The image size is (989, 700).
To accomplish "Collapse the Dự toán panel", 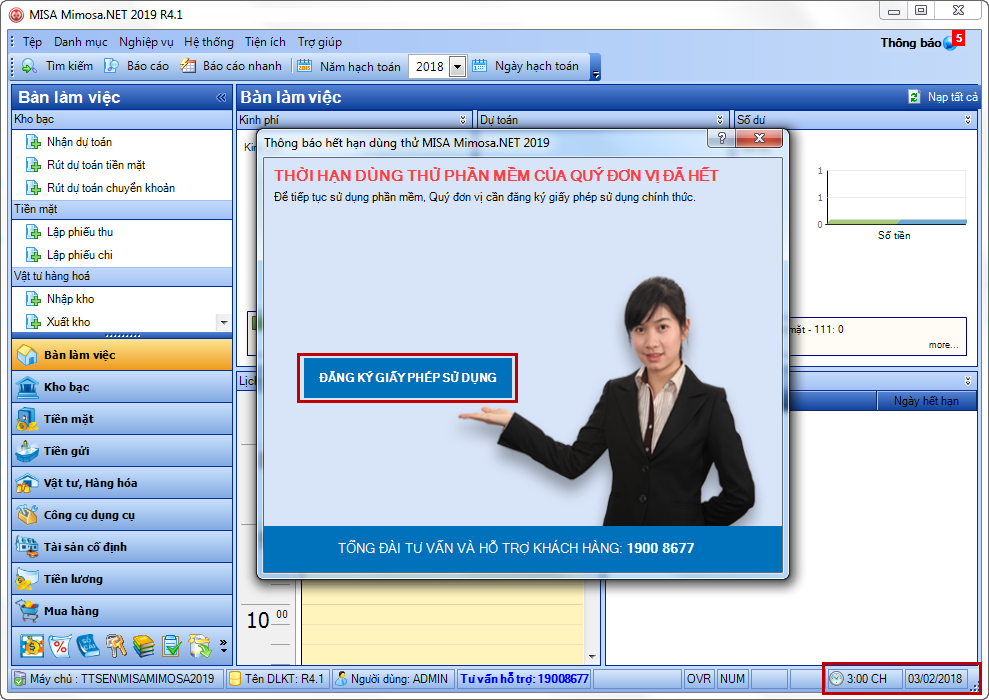I will (720, 120).
